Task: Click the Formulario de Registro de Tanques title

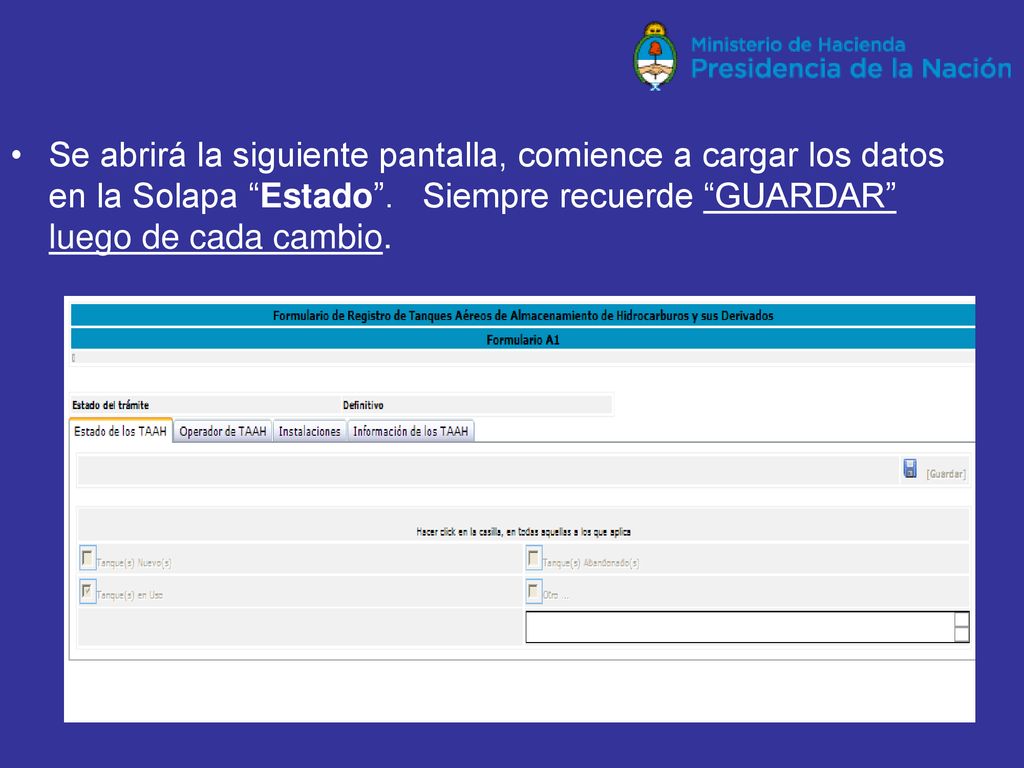Action: point(522,315)
